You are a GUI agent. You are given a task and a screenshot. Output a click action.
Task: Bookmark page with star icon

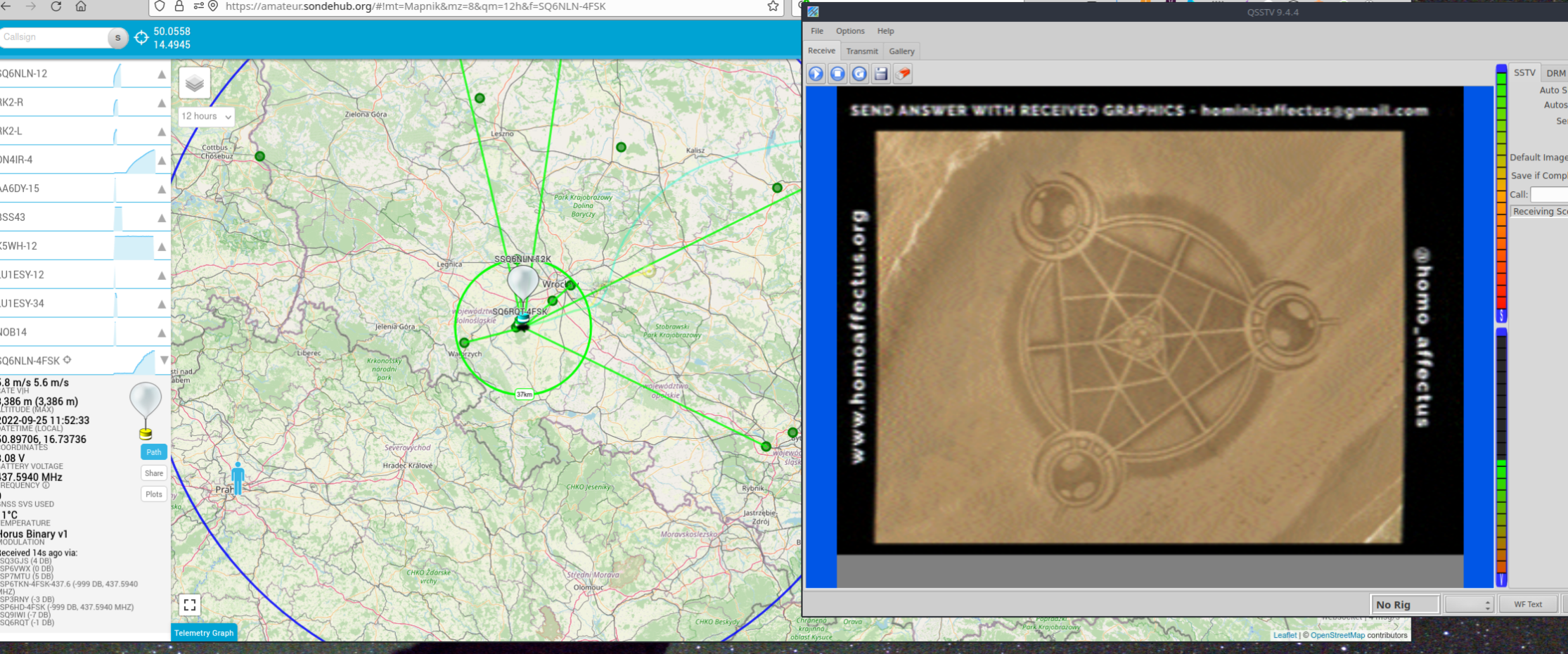[x=773, y=6]
